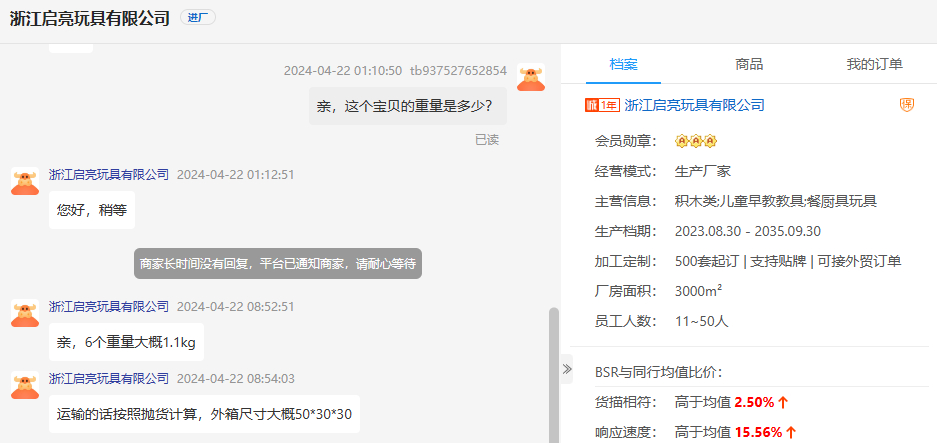937x443 pixels.
Task: Open 浙江启亮玩具有限公司 link in profile panel
Action: [694, 105]
